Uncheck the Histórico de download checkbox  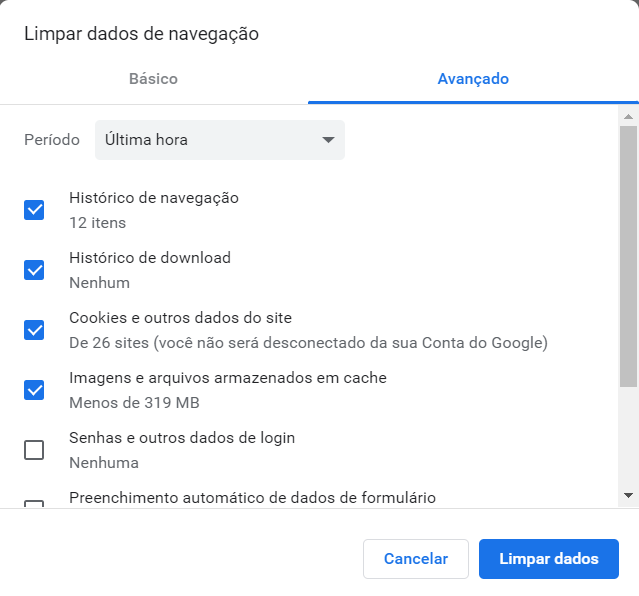pos(34,270)
